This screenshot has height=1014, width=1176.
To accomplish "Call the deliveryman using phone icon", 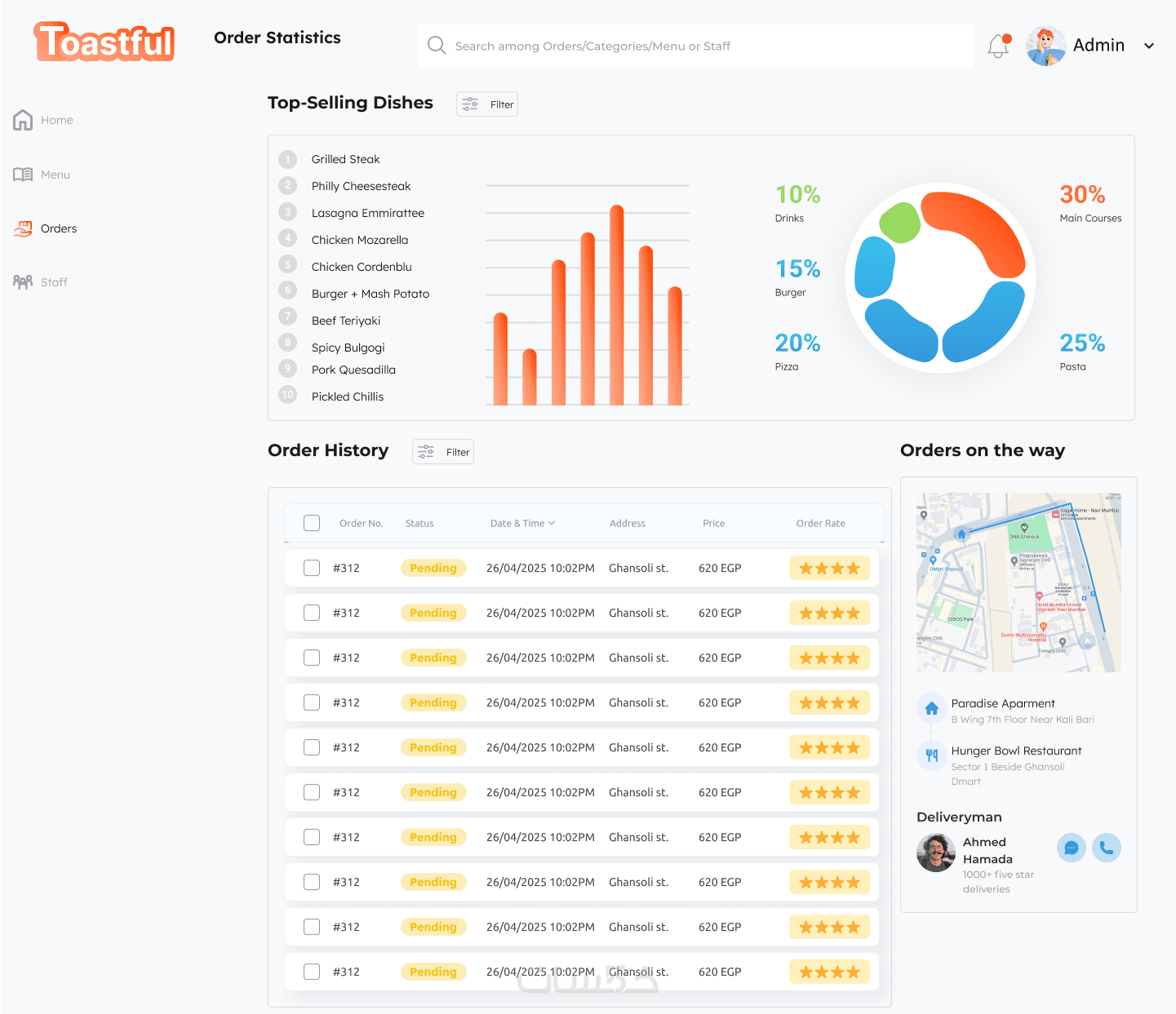I will pyautogui.click(x=1107, y=848).
